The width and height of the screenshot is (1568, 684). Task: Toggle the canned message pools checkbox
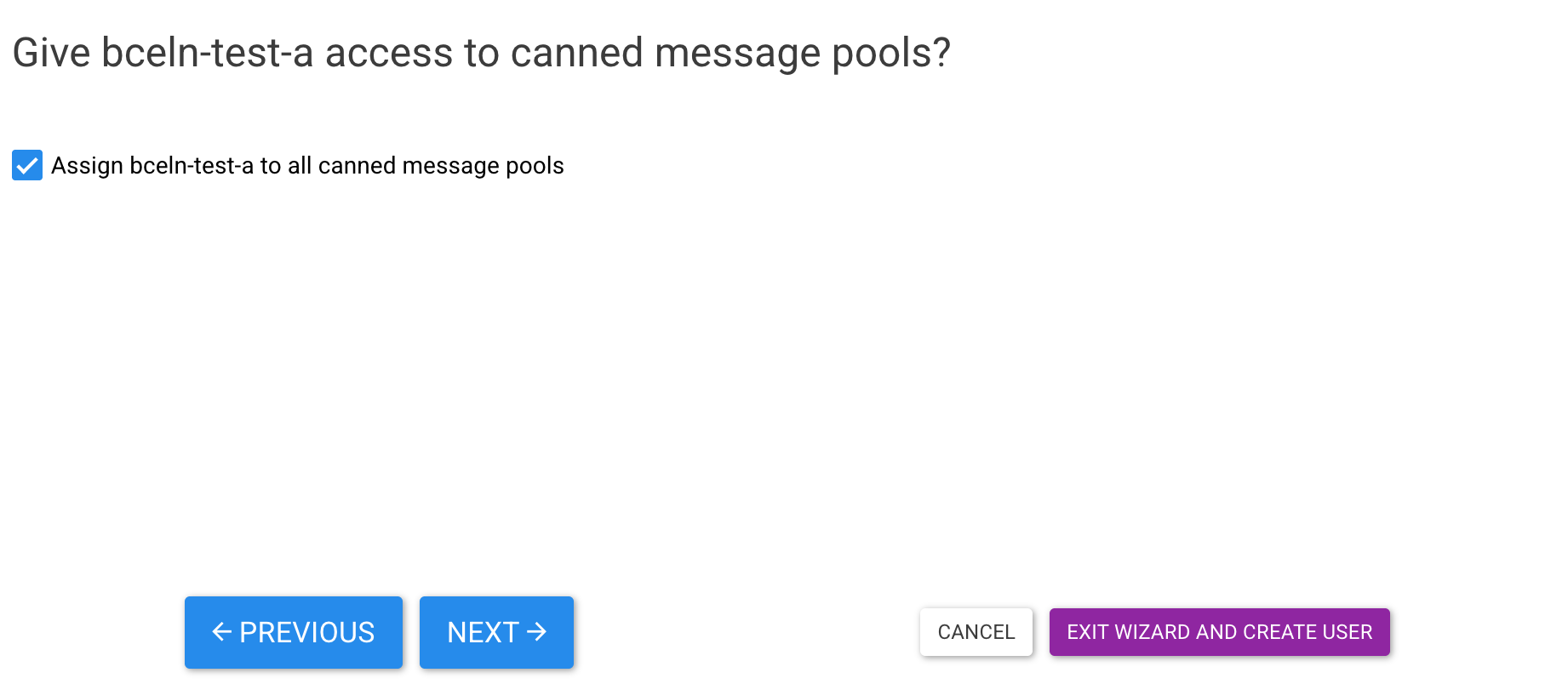point(27,165)
